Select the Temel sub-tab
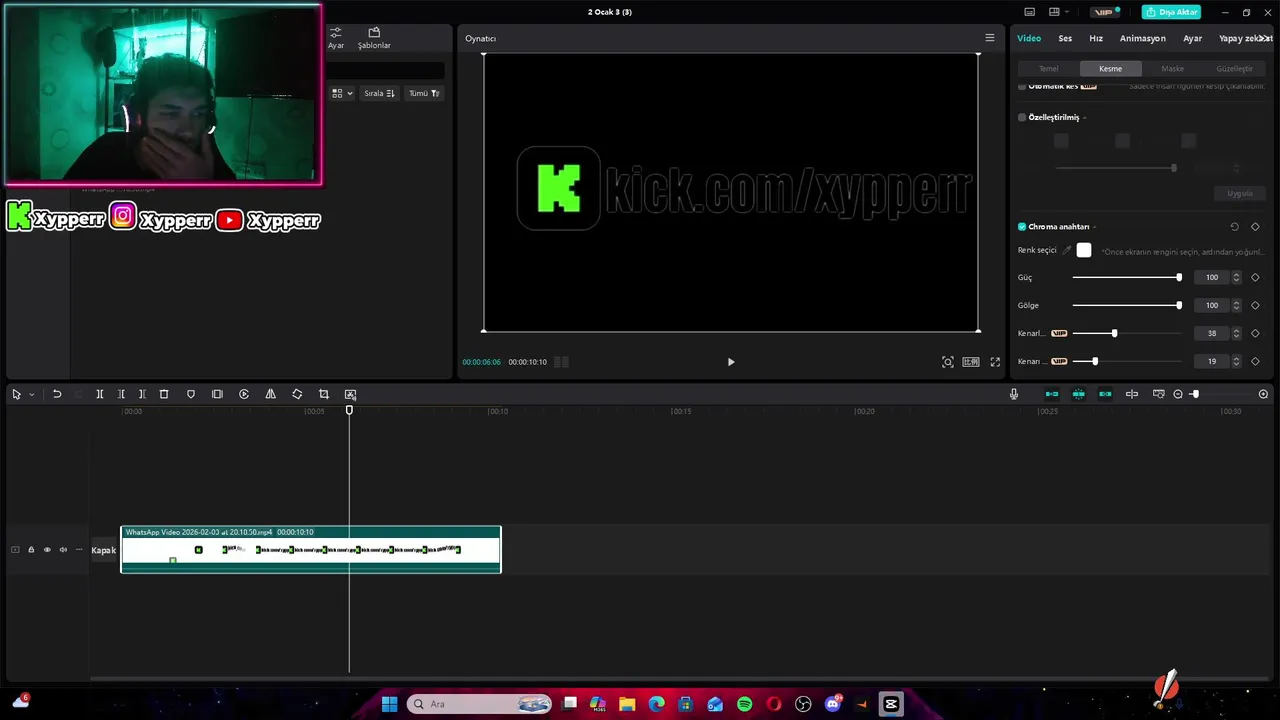 click(x=1049, y=69)
